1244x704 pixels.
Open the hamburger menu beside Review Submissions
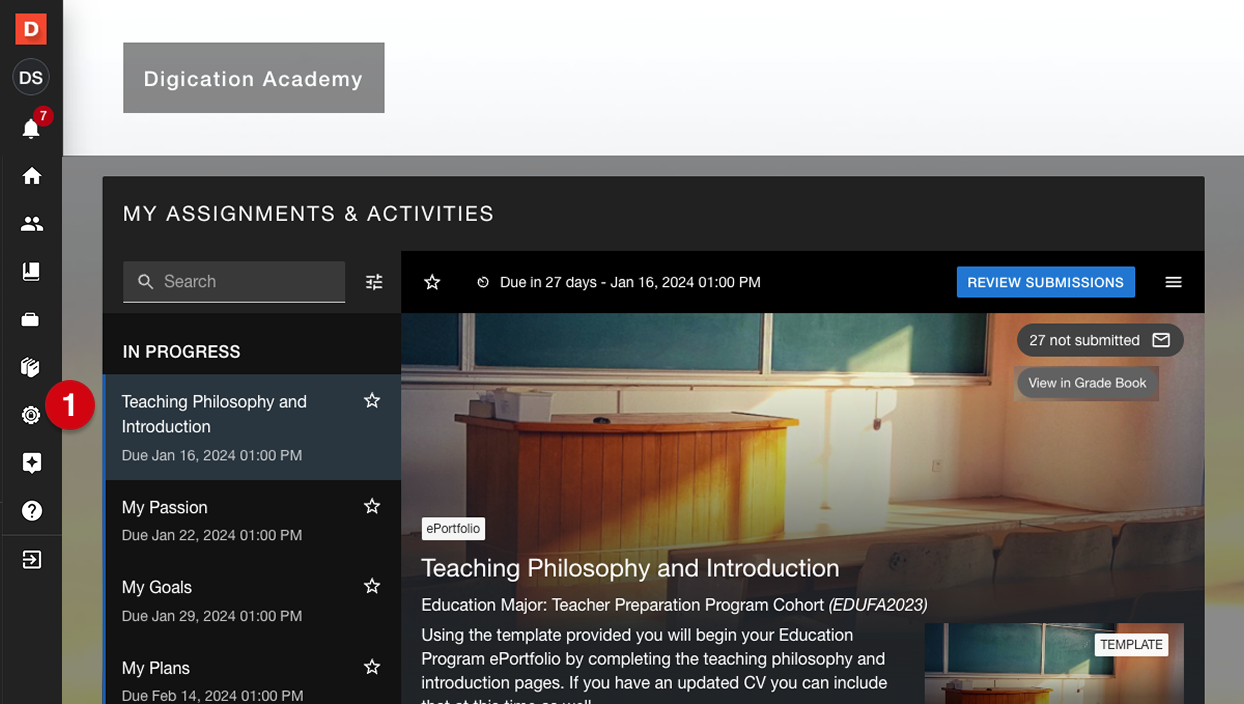pyautogui.click(x=1173, y=282)
